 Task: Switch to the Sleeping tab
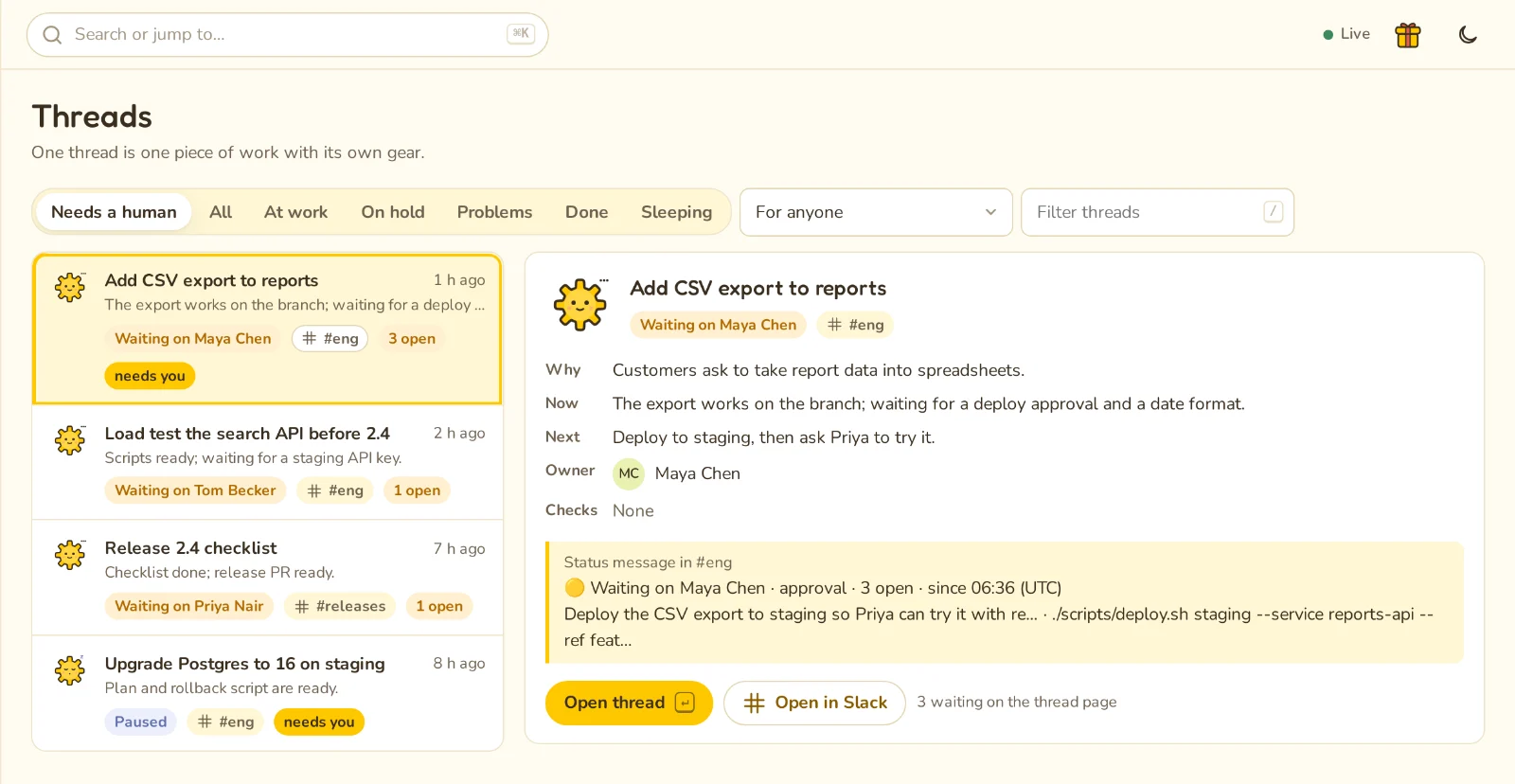click(676, 212)
